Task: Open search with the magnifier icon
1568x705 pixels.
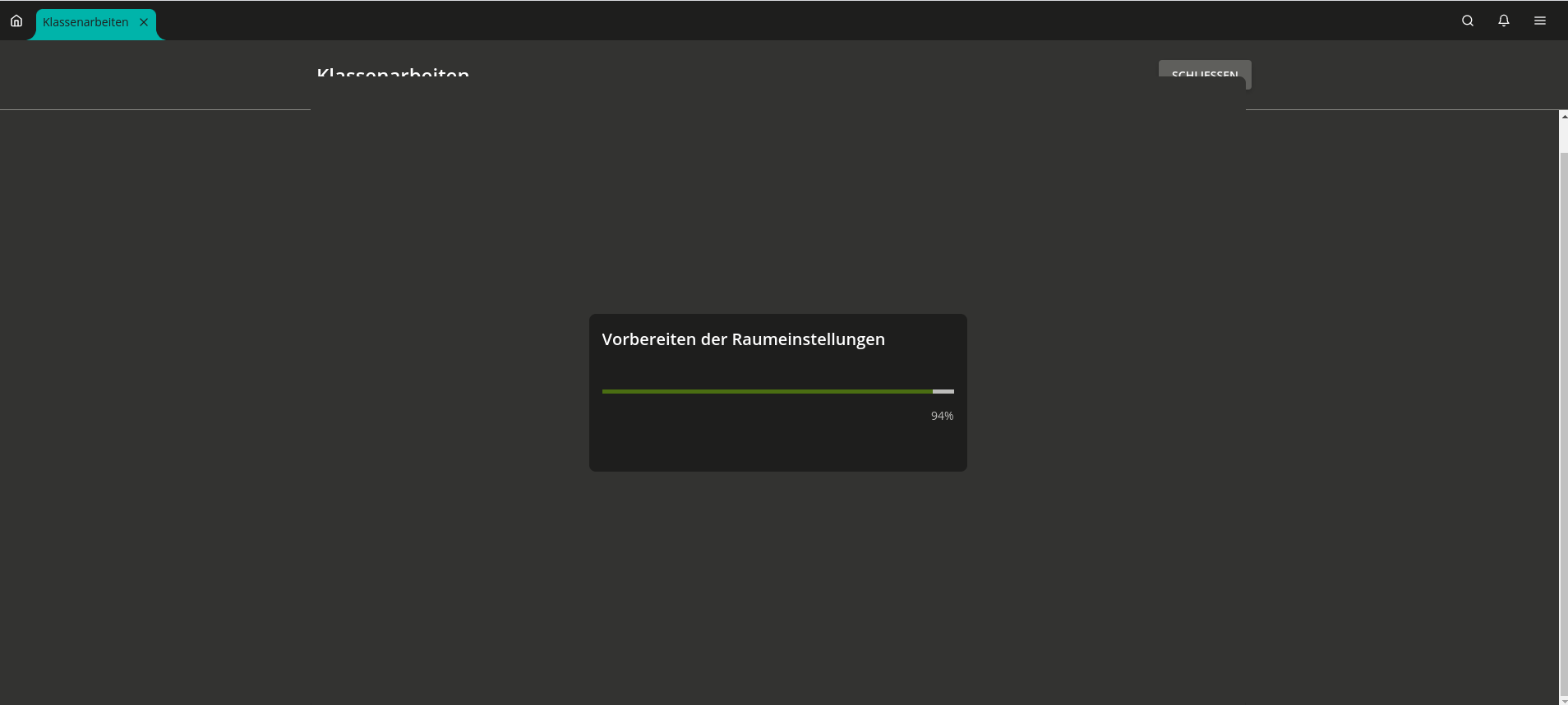Action: [1467, 21]
